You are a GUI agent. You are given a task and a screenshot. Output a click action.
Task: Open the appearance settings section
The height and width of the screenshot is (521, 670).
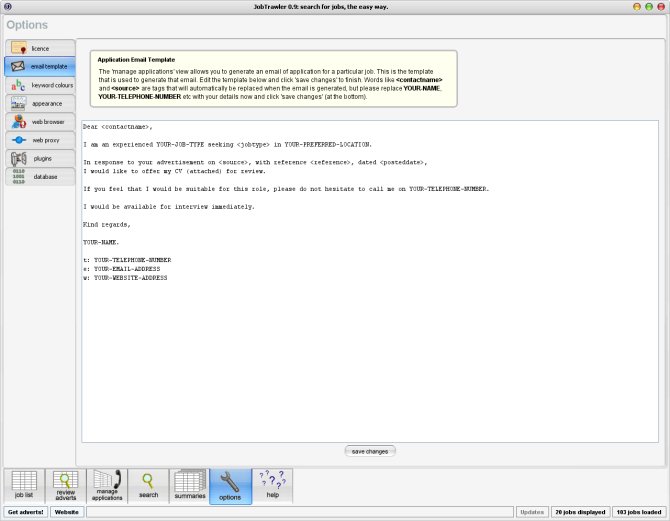pyautogui.click(x=40, y=103)
